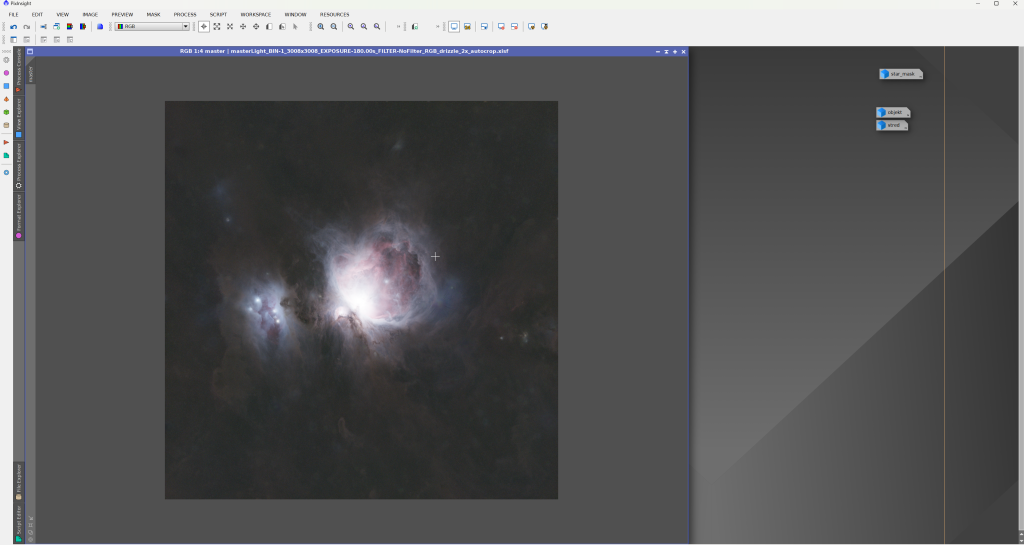Open the WORKSPACE menu

[x=255, y=15]
